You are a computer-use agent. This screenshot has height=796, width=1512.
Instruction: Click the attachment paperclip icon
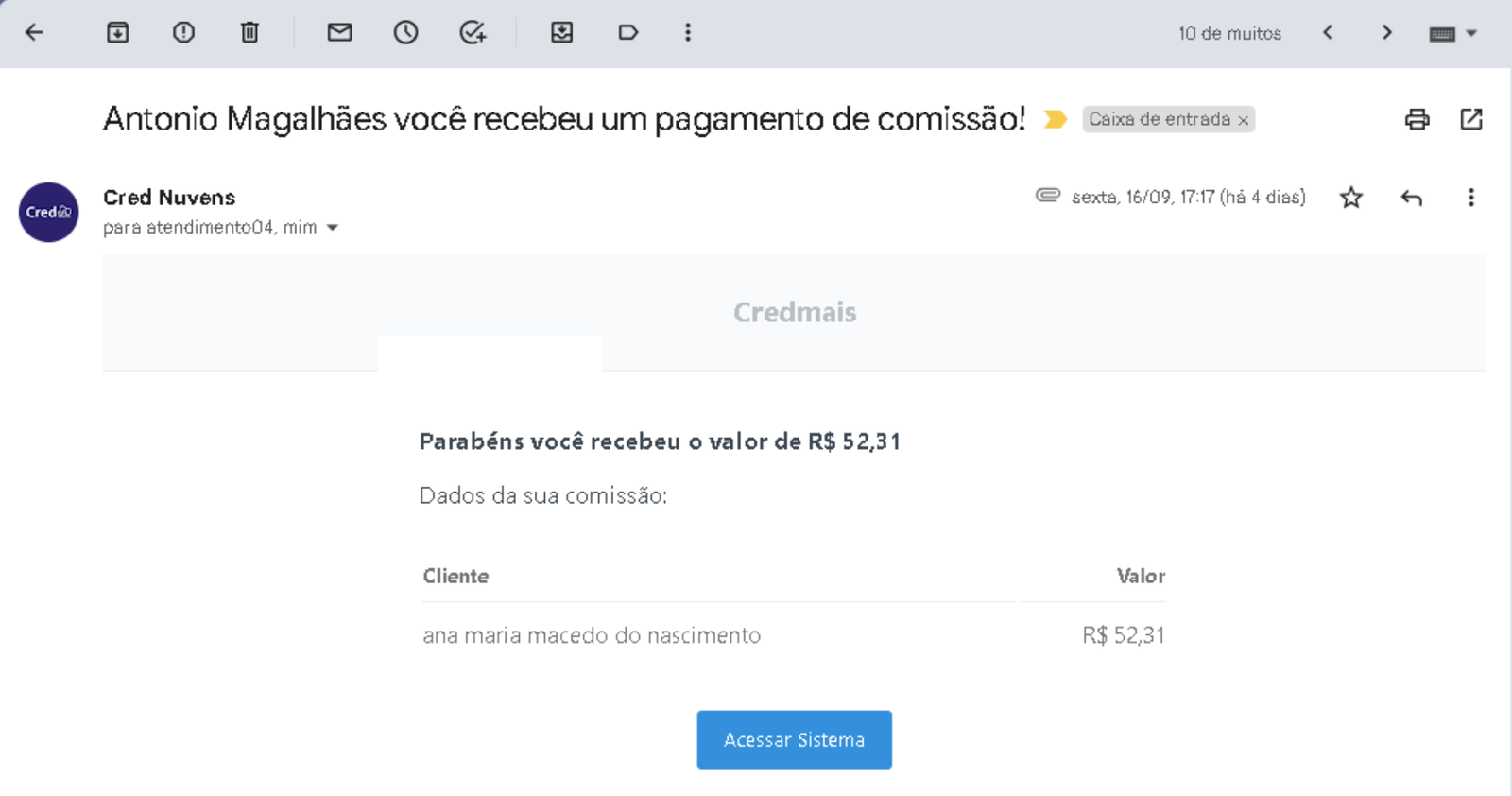tap(1048, 196)
